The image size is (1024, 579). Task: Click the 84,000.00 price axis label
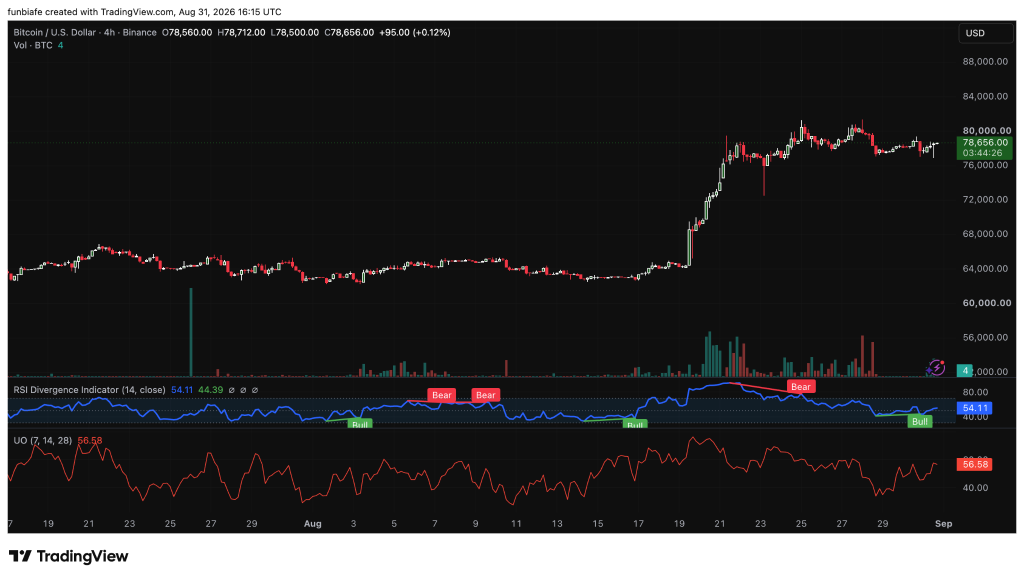985,96
